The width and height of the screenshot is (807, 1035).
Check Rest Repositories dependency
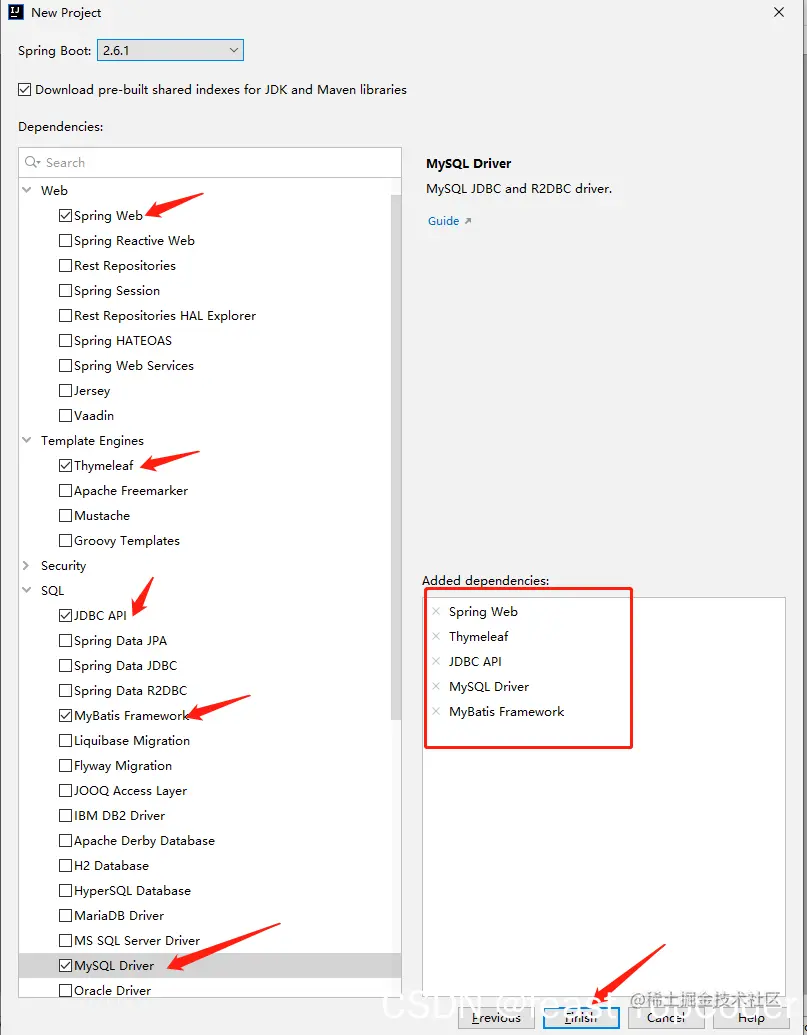coord(65,265)
